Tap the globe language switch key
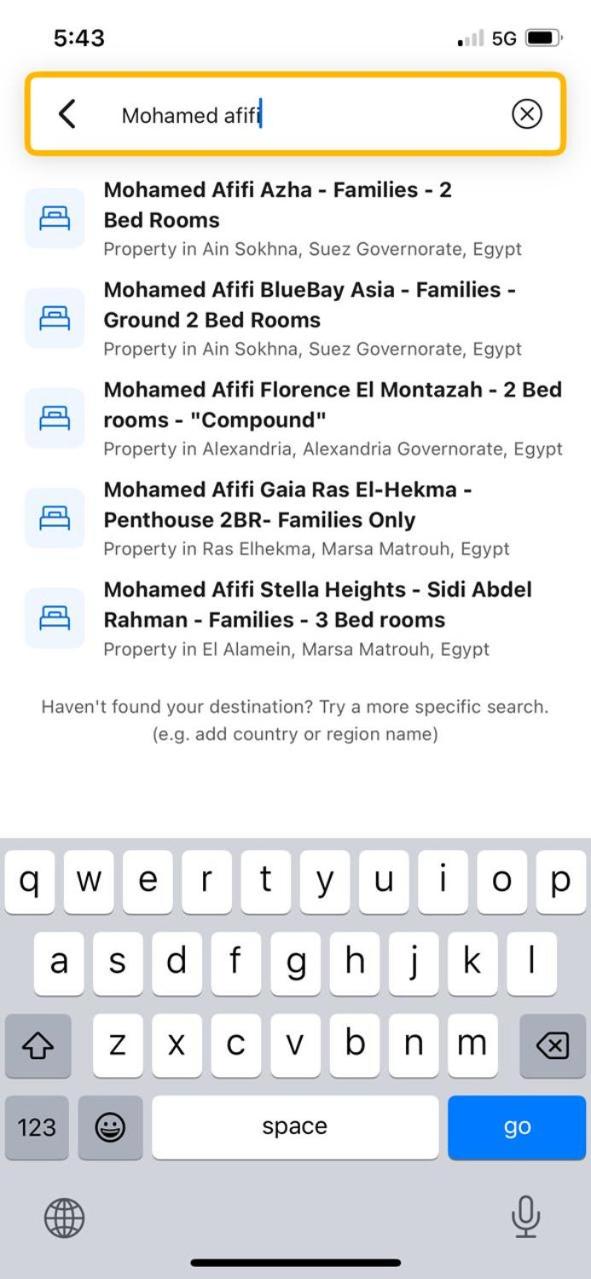591x1279 pixels. tap(65, 1218)
